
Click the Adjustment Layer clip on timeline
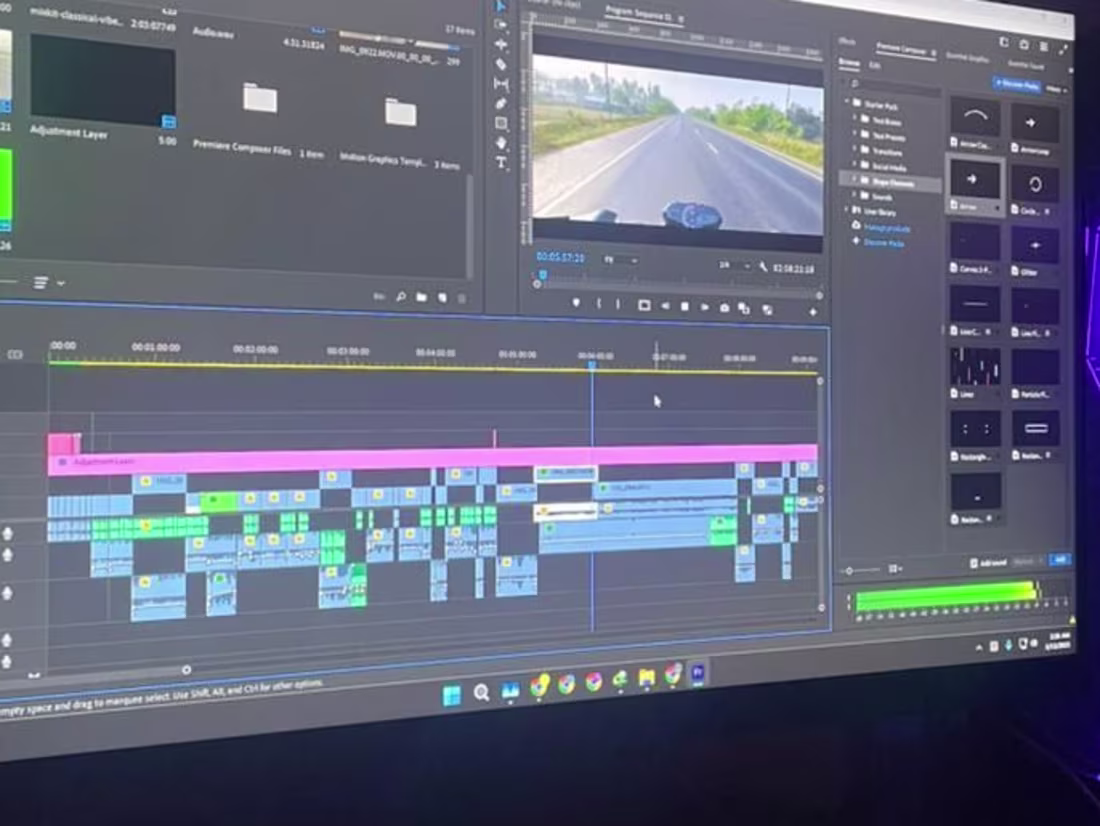click(x=432, y=460)
